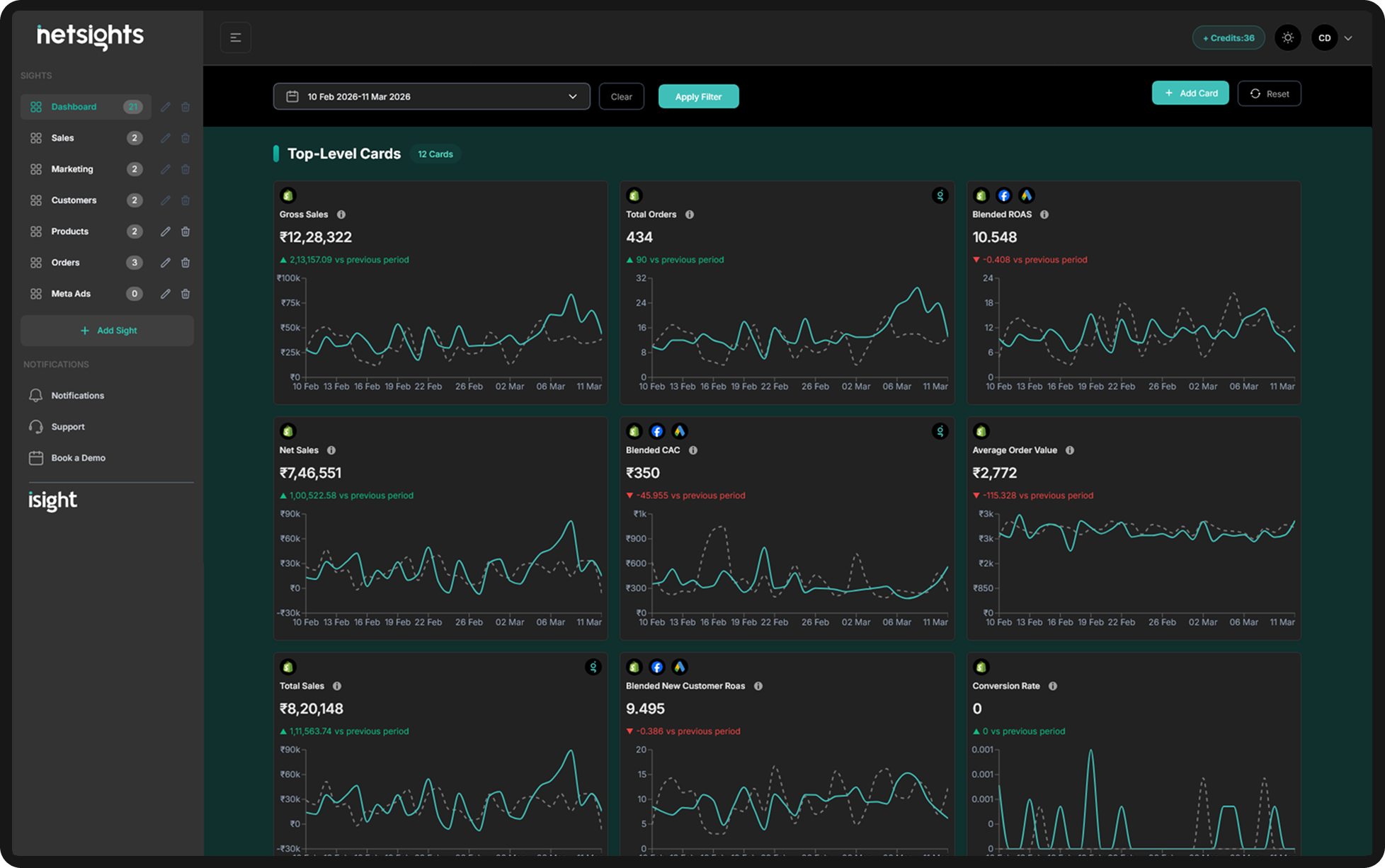The height and width of the screenshot is (868, 1385).
Task: Click the insight icon on Total Sales card
Action: [x=593, y=667]
